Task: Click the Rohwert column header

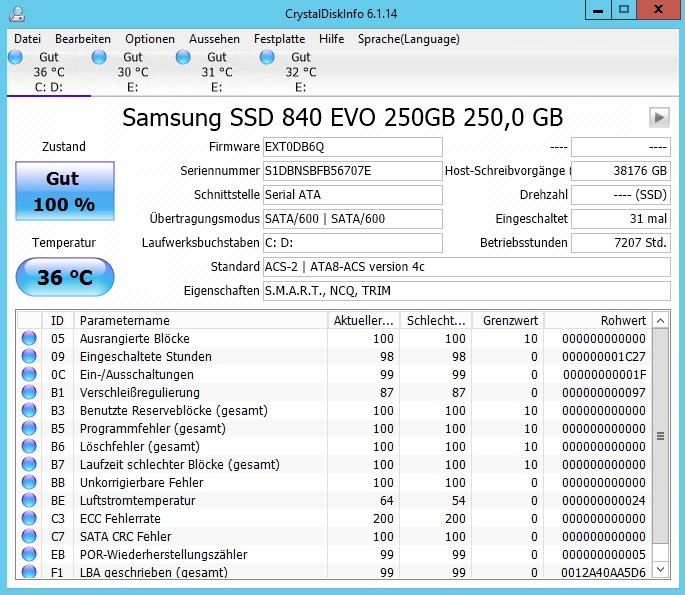Action: click(598, 321)
